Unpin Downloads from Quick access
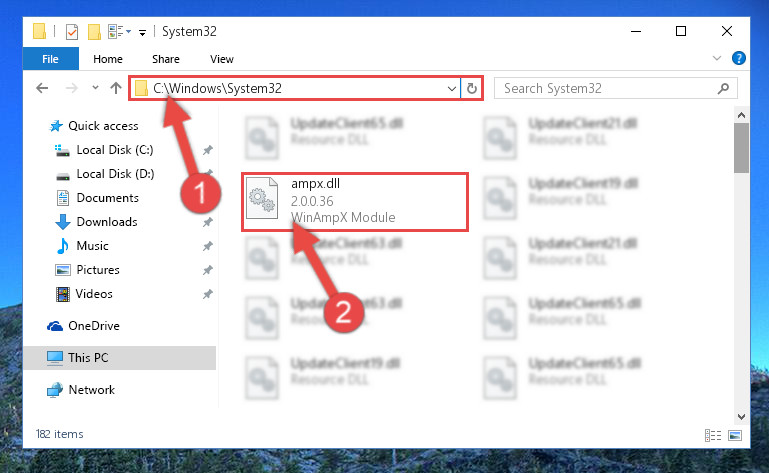 tap(208, 222)
